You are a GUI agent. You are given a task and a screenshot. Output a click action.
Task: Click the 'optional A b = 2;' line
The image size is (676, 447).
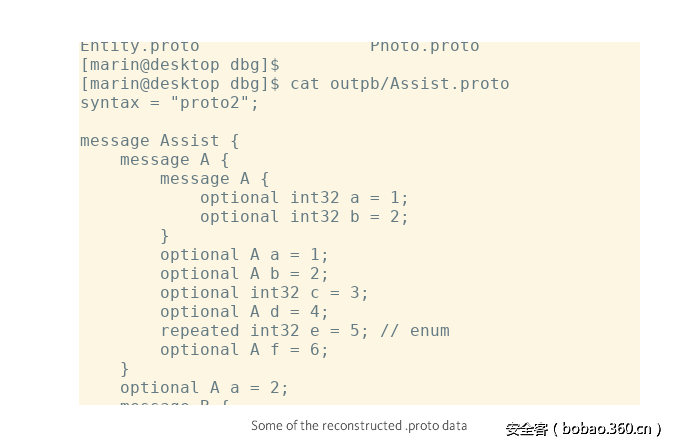pyautogui.click(x=244, y=274)
